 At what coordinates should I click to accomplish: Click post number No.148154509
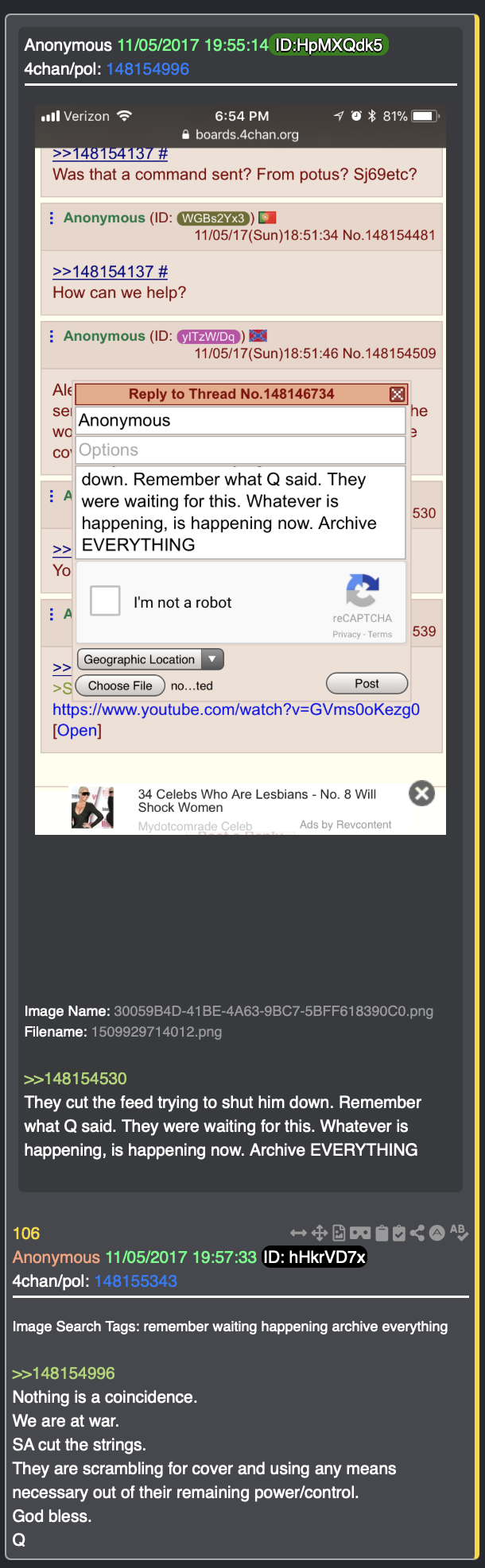coord(389,353)
